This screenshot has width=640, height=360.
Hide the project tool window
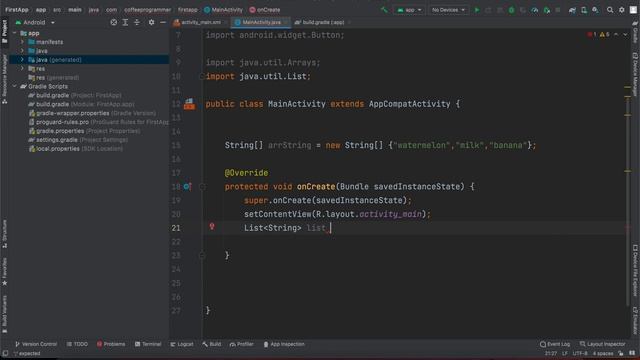pos(163,22)
